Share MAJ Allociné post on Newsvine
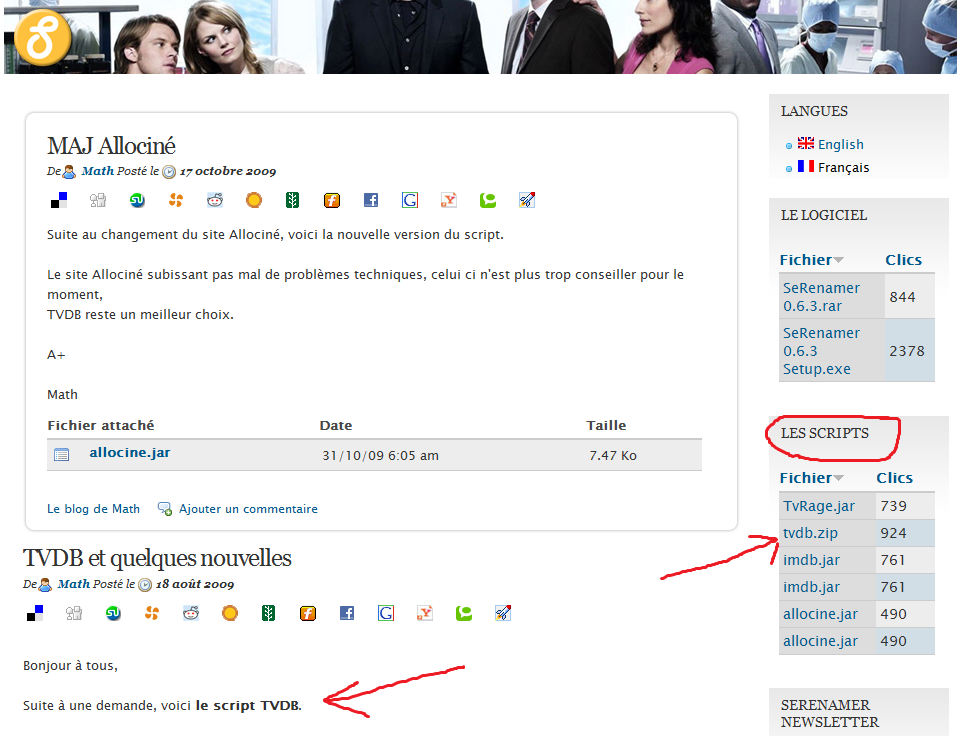Screen dimensions: 957x736 (x=292, y=200)
